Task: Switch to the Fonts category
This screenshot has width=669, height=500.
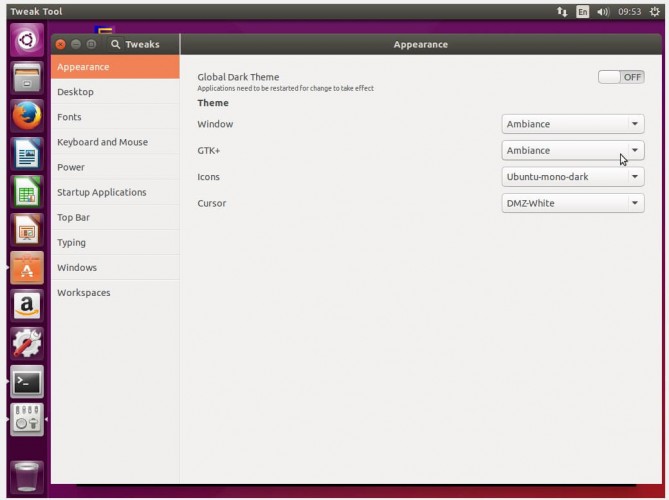Action: point(115,117)
